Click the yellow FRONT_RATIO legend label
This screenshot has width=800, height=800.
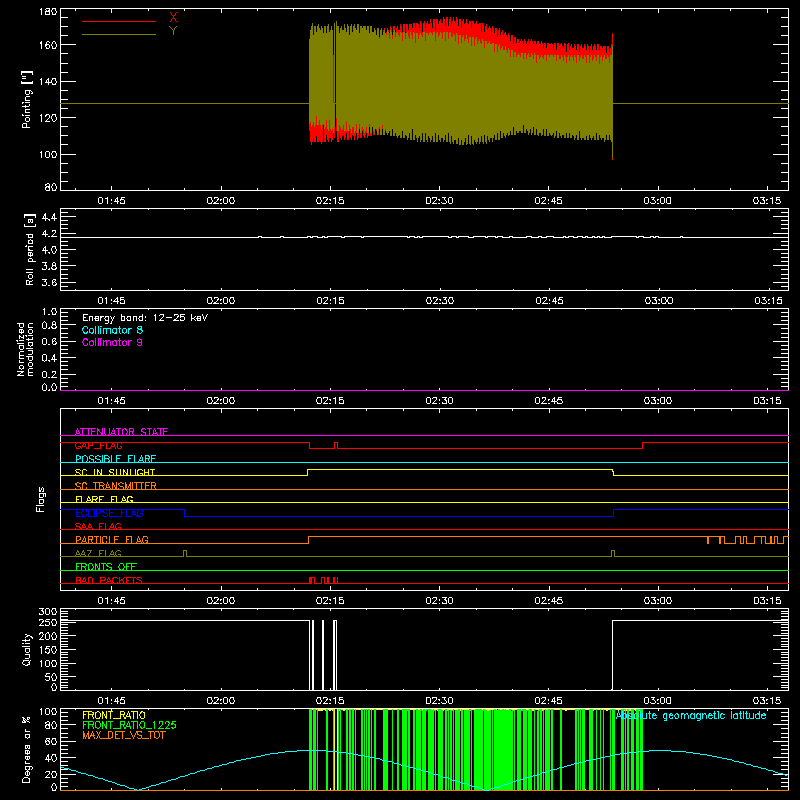point(114,715)
